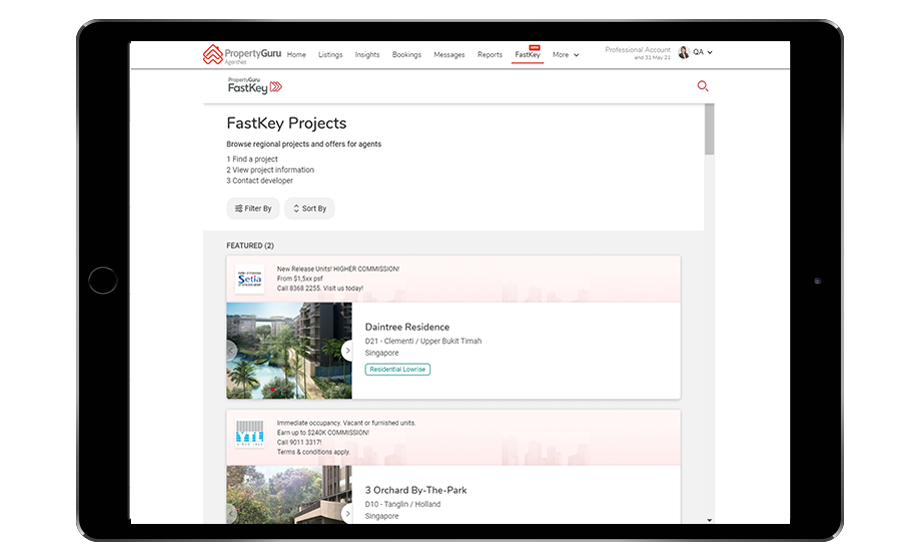Image resolution: width=920 pixels, height=560 pixels.
Task: Click the vertical scrollbar thumb
Action: click(709, 129)
